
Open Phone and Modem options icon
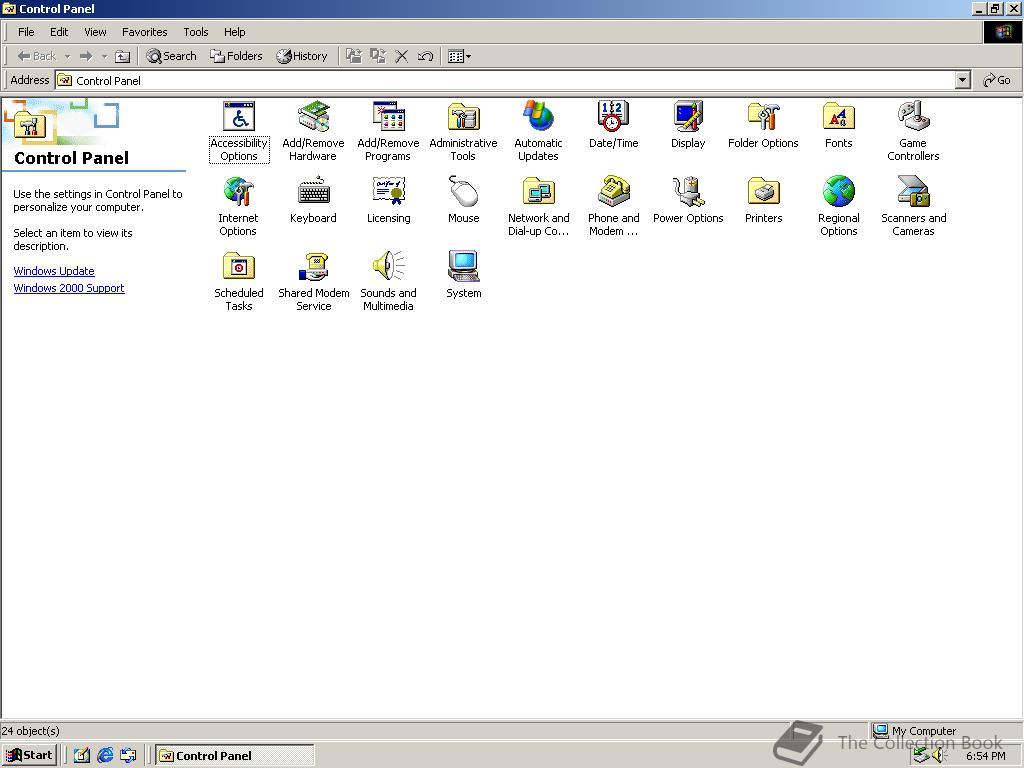point(613,206)
